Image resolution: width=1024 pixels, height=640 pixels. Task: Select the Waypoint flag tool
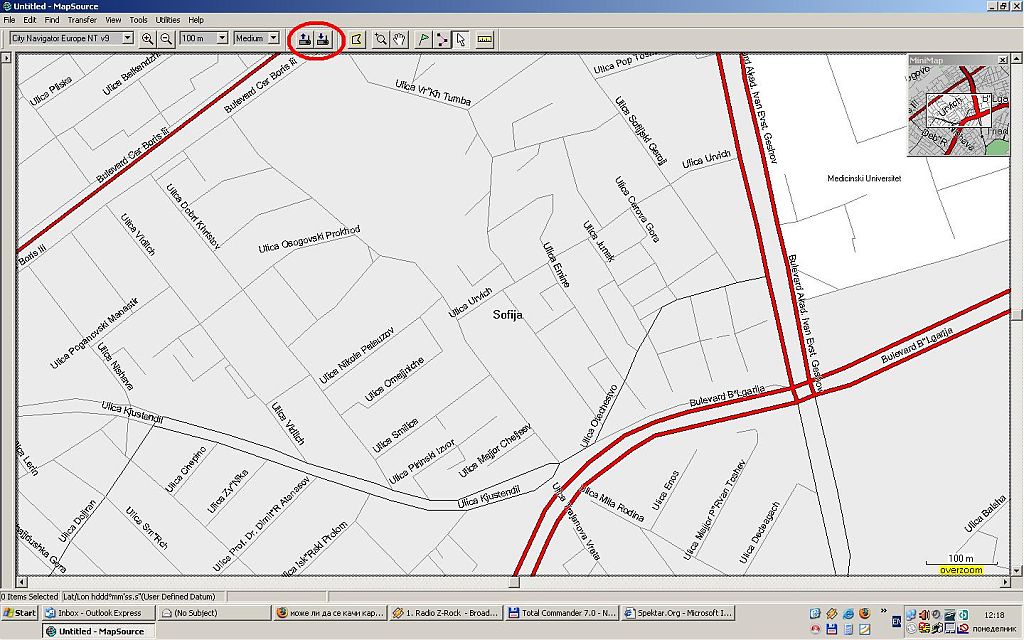tap(424, 39)
